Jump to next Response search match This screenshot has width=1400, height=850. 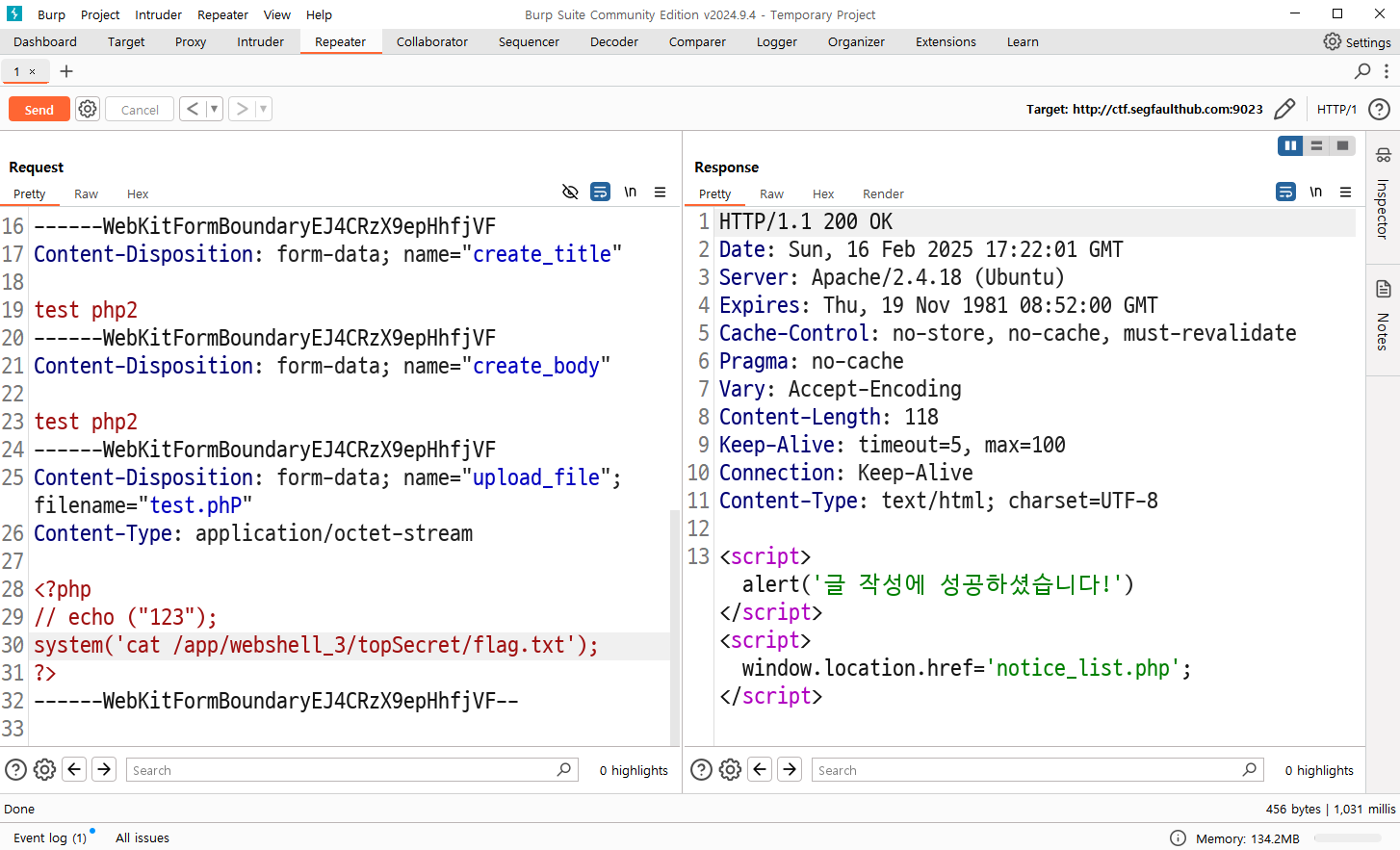click(x=790, y=769)
